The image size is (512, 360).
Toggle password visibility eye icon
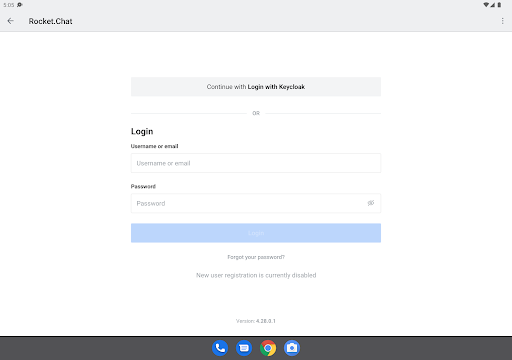tap(371, 203)
